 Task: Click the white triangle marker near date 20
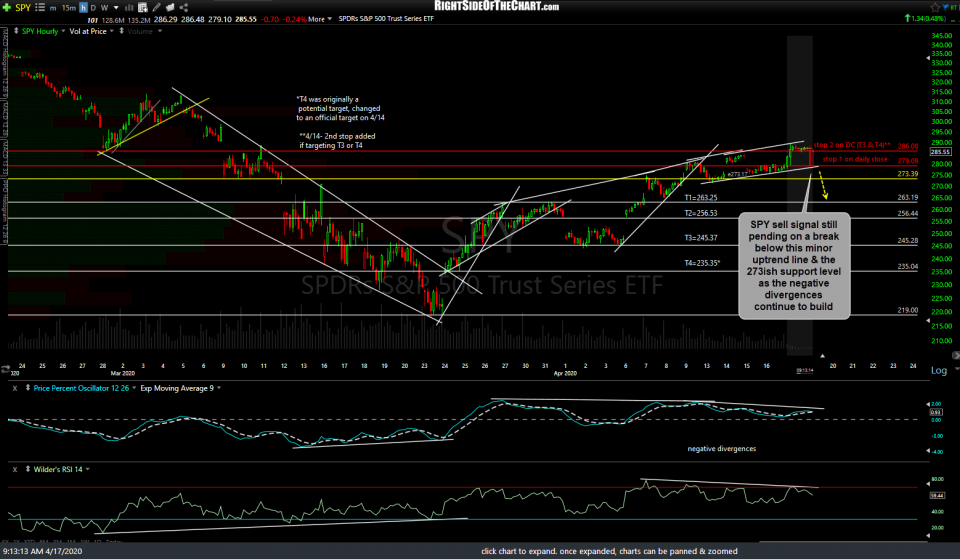[822, 356]
